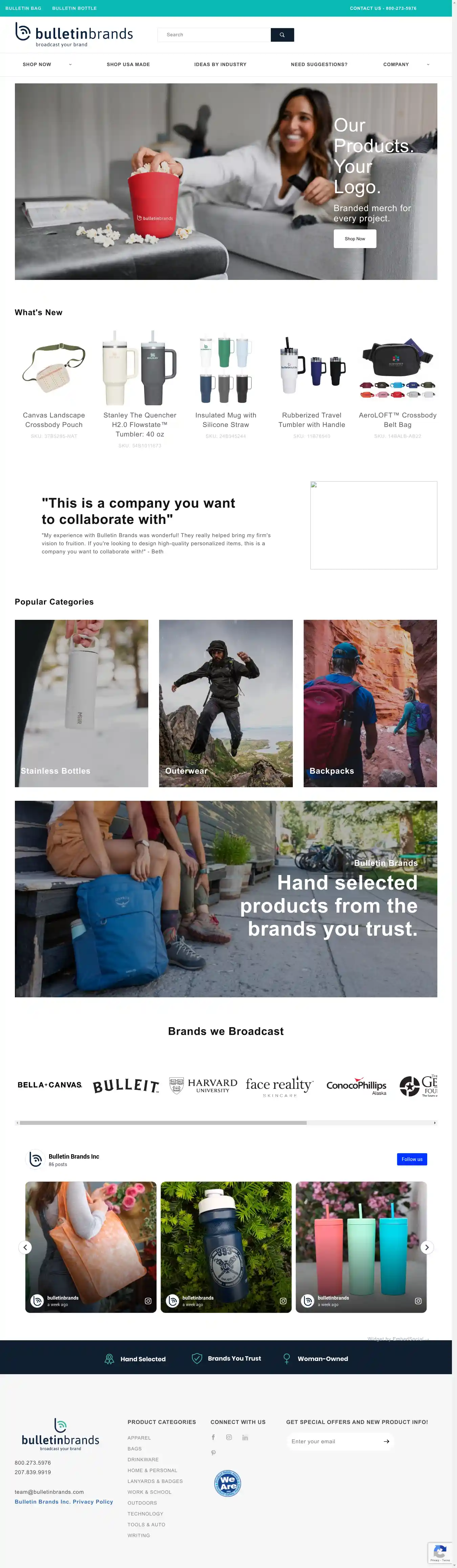Open the Stainless Bottles category image

[82, 703]
